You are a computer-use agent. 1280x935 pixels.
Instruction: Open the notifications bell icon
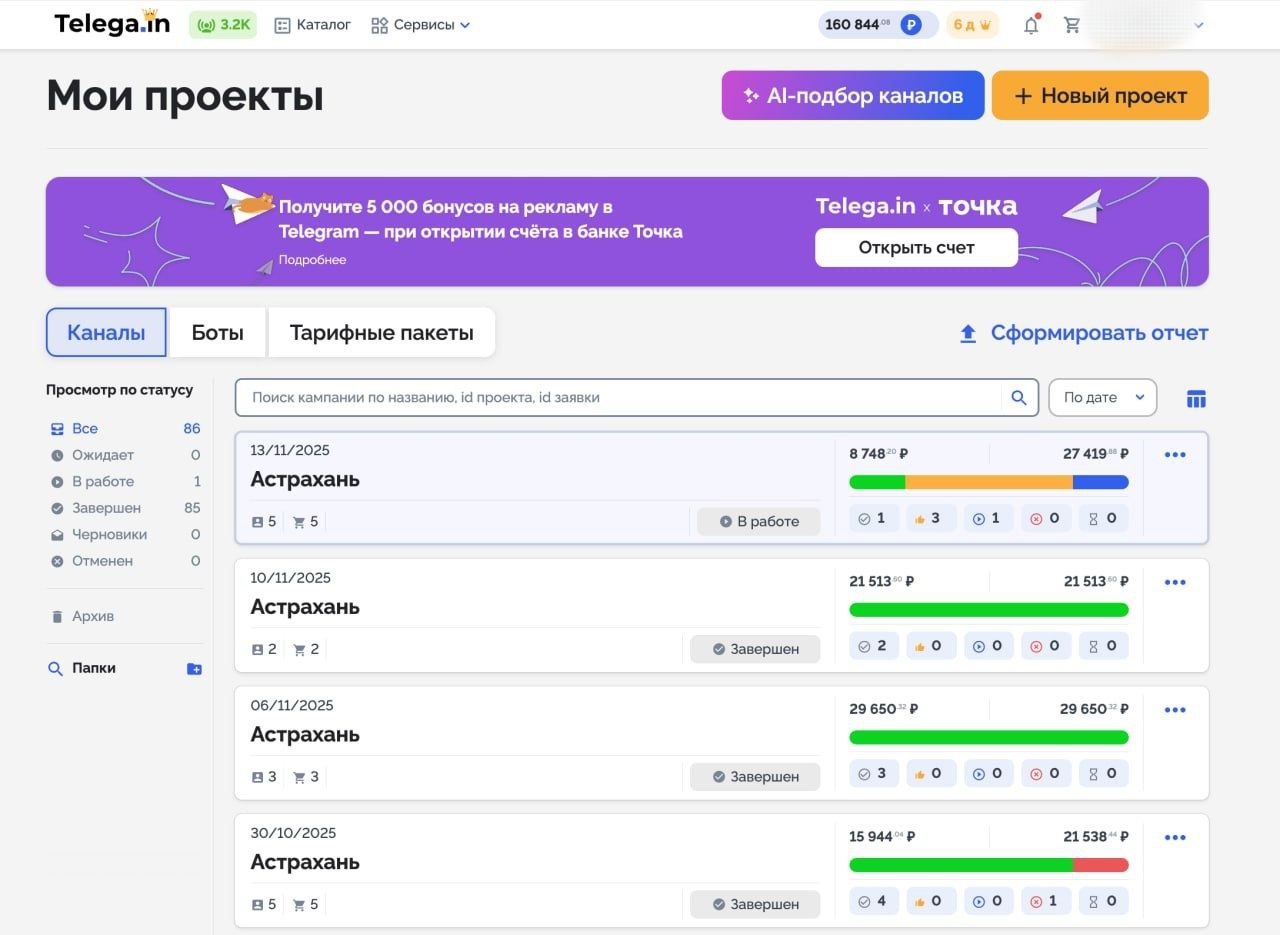coord(1031,25)
